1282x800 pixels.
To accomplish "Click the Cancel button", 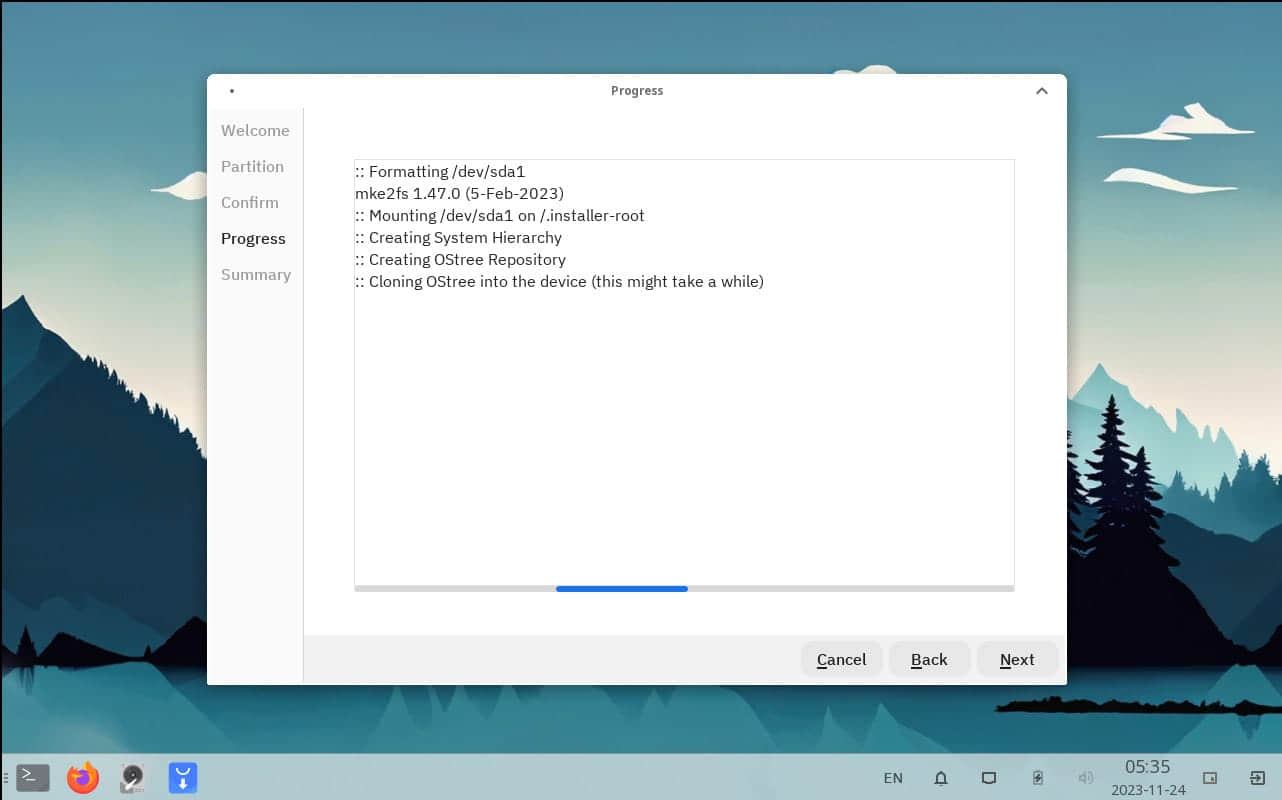I will 841,659.
